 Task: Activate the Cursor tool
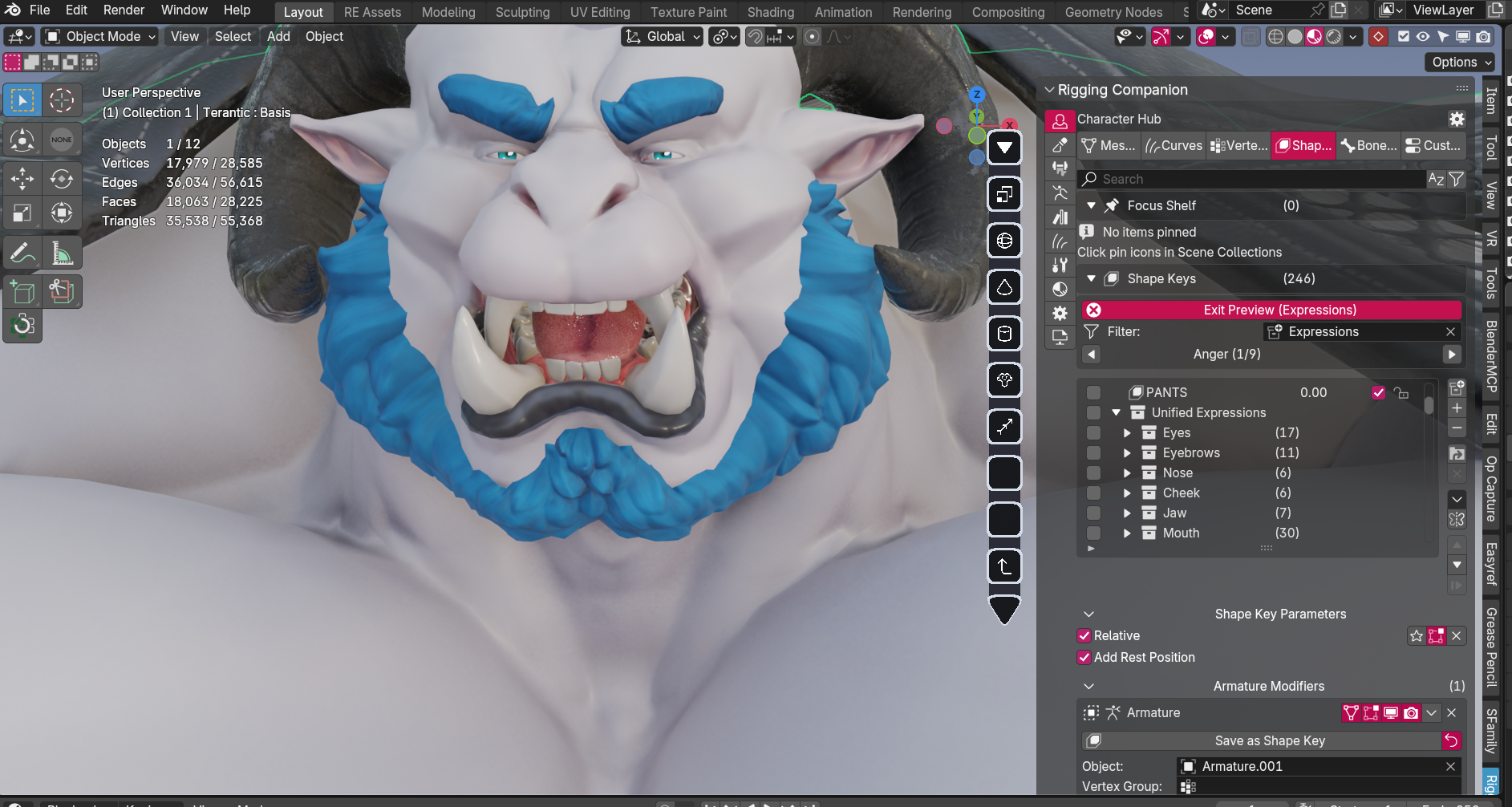tap(62, 100)
